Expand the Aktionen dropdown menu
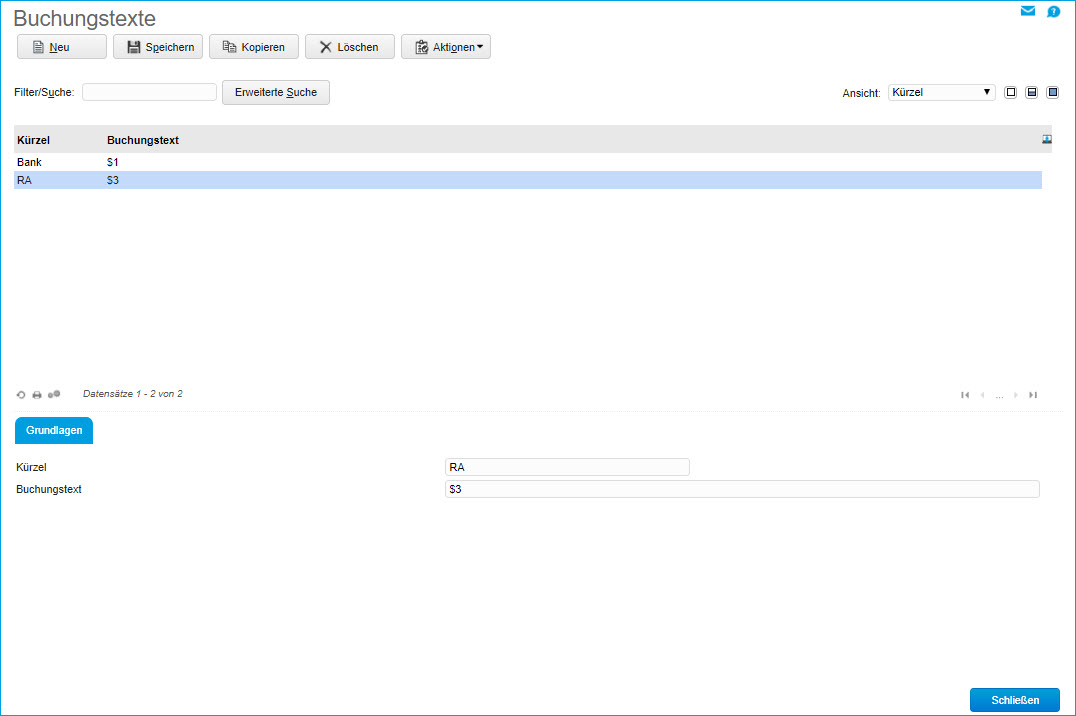This screenshot has width=1076, height=716. [446, 47]
